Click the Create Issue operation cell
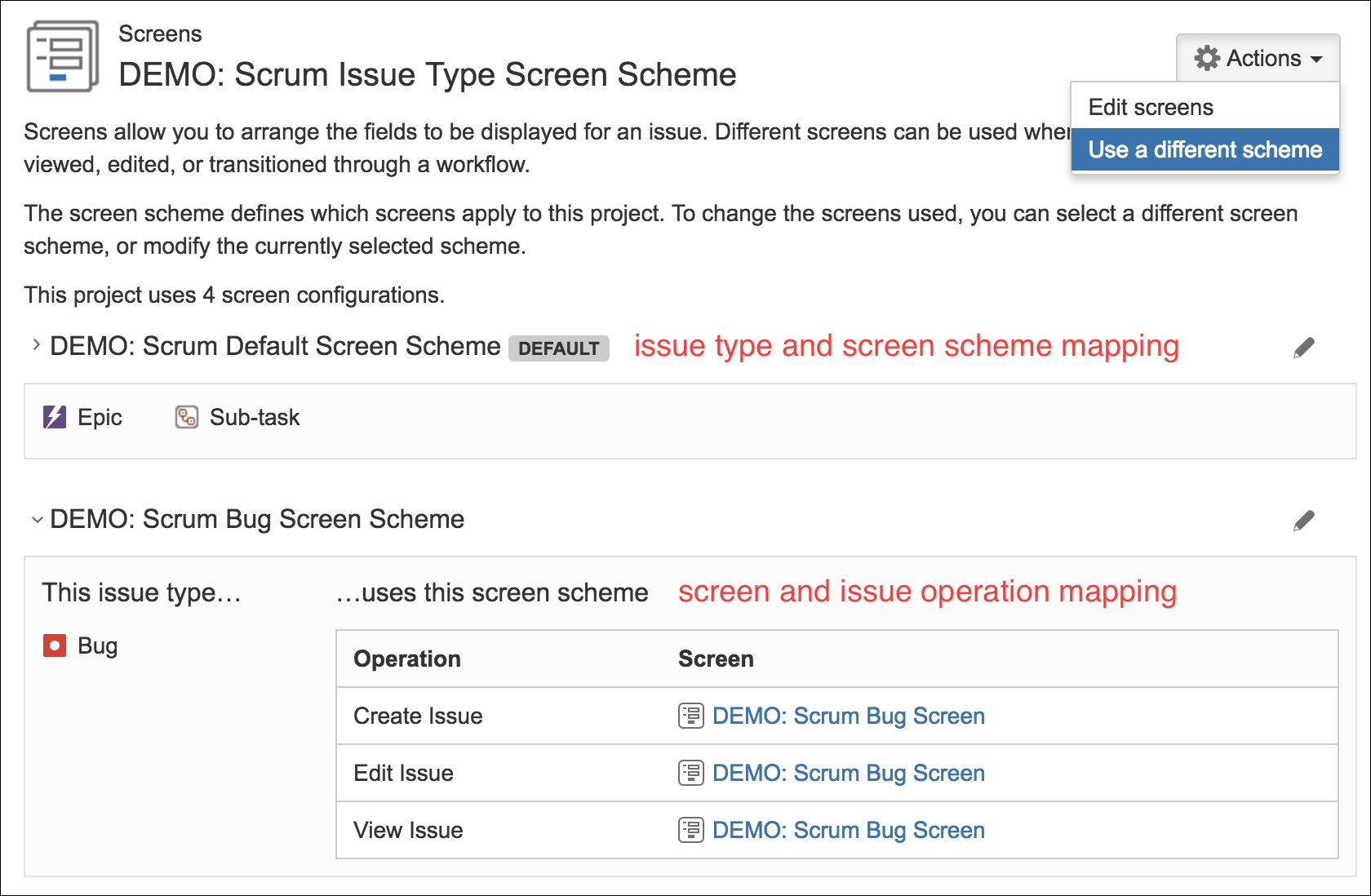The image size is (1371, 896). [418, 716]
